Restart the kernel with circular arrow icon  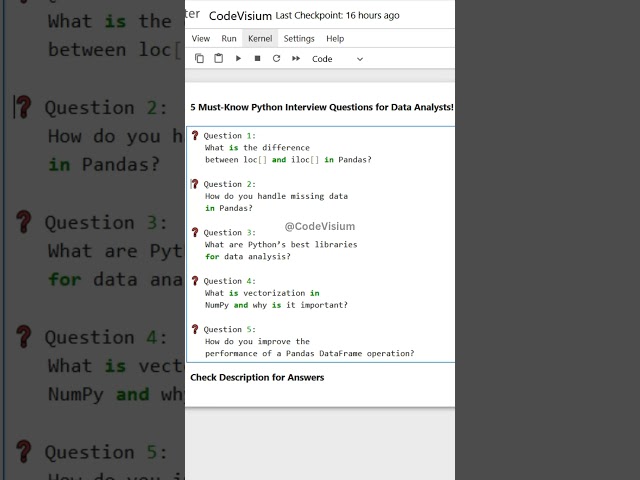pos(276,59)
